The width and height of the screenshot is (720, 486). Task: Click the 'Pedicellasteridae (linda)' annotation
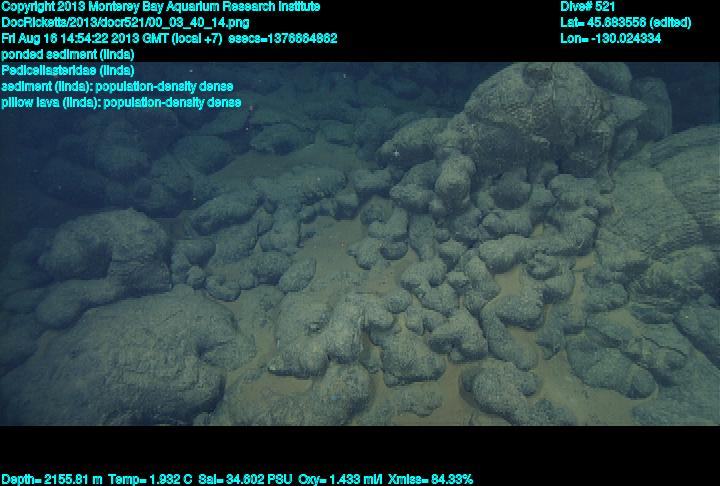[x=68, y=70]
